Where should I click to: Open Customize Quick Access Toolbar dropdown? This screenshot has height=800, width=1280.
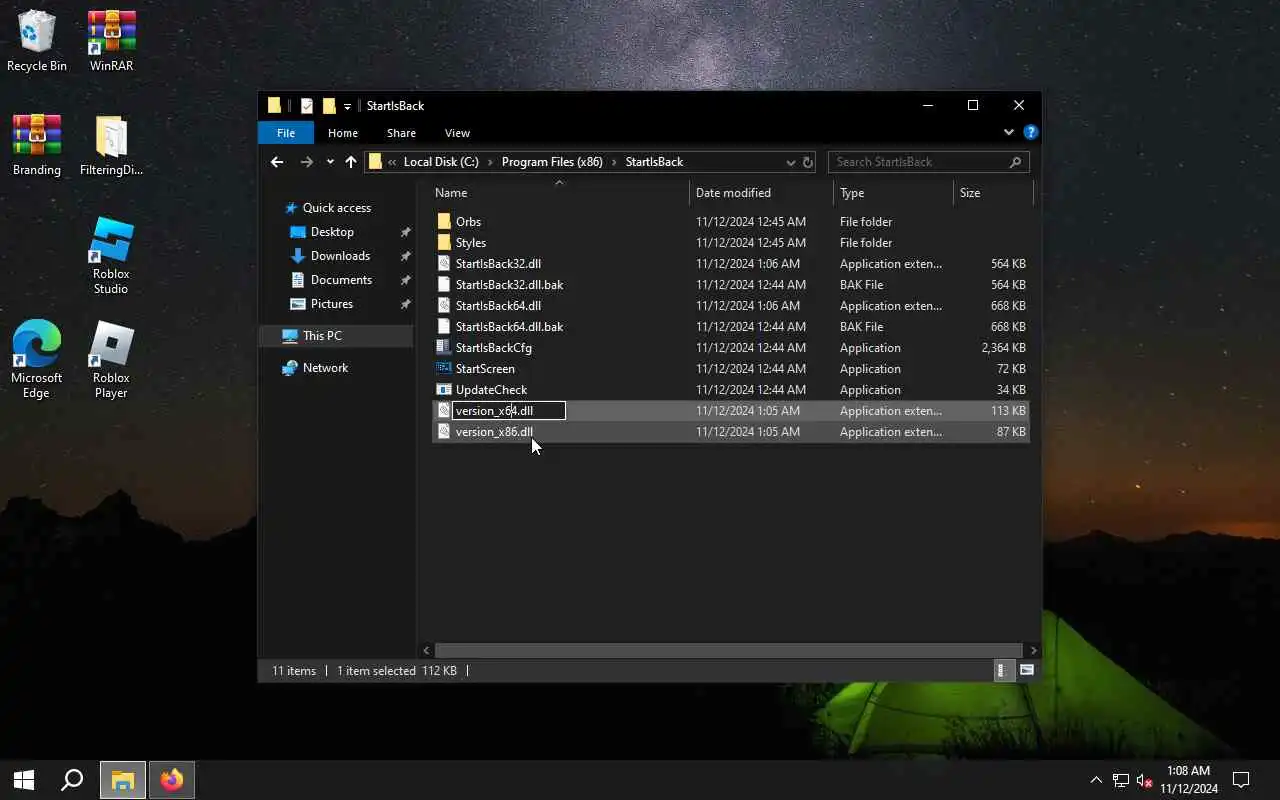tap(348, 106)
